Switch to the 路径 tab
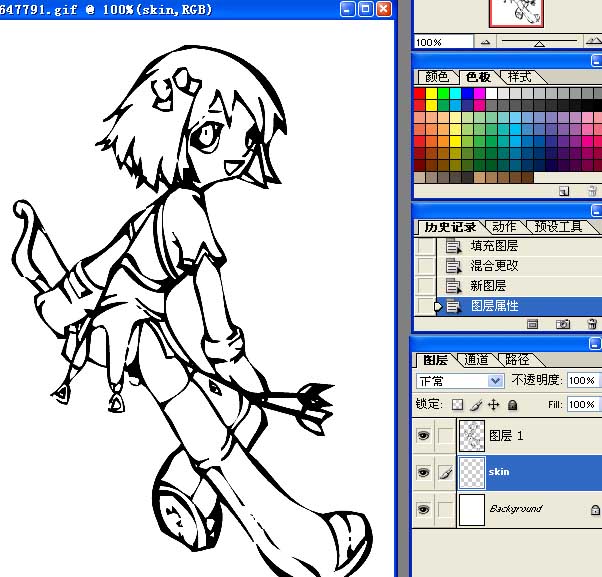The height and width of the screenshot is (577, 602). tap(517, 360)
